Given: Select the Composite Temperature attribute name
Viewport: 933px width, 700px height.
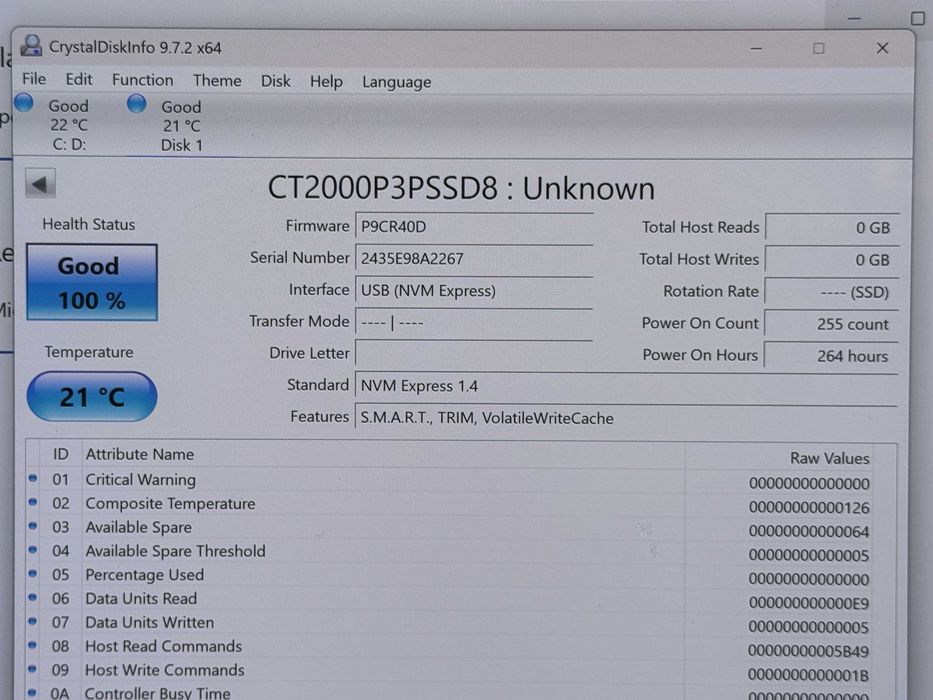Looking at the screenshot, I should tap(170, 503).
